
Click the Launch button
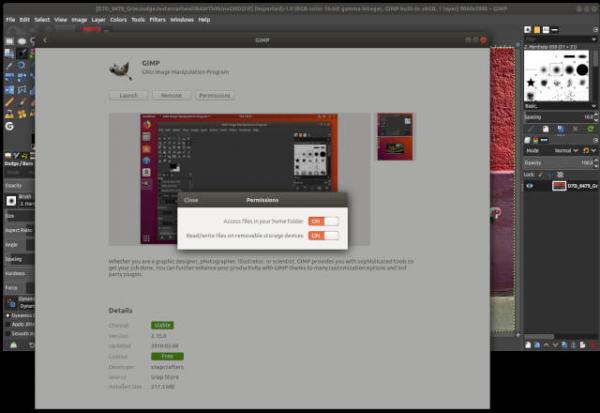(x=129, y=95)
